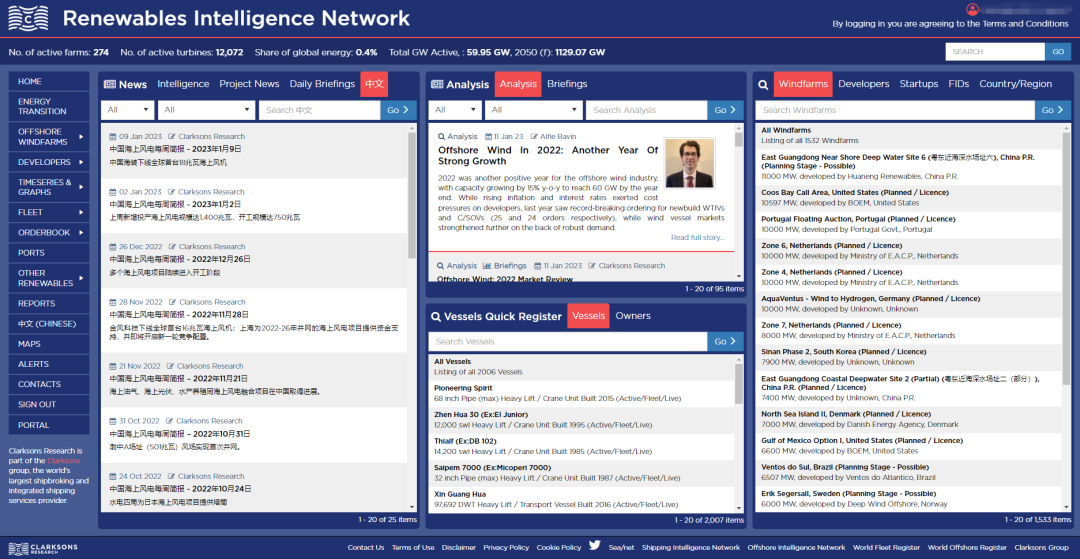Image resolution: width=1080 pixels, height=559 pixels.
Task: Open the red Clarksons link in sidebar text
Action: (x=63, y=461)
